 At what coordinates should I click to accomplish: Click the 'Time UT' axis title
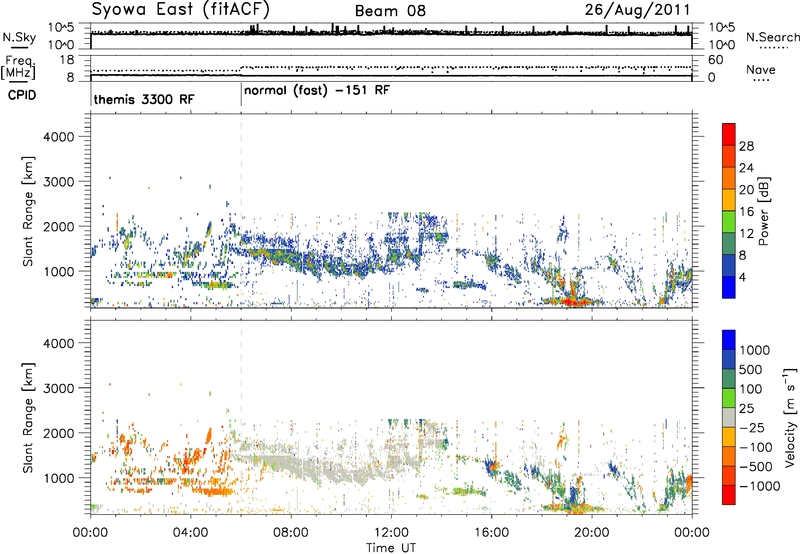click(391, 547)
